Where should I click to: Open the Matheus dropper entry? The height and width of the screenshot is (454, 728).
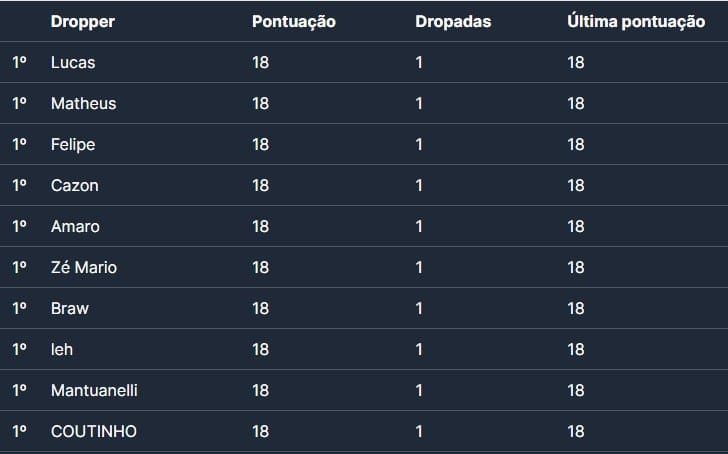click(x=83, y=104)
